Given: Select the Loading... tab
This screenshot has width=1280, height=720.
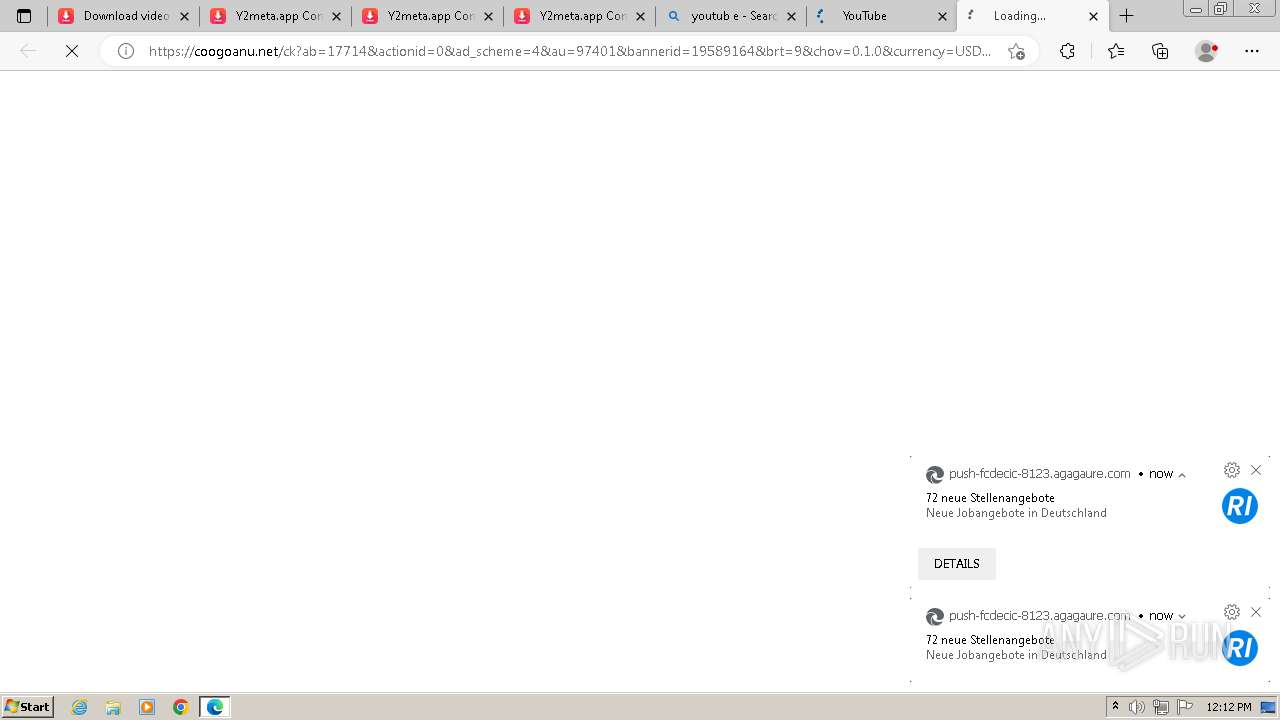Looking at the screenshot, I should pos(1033,16).
